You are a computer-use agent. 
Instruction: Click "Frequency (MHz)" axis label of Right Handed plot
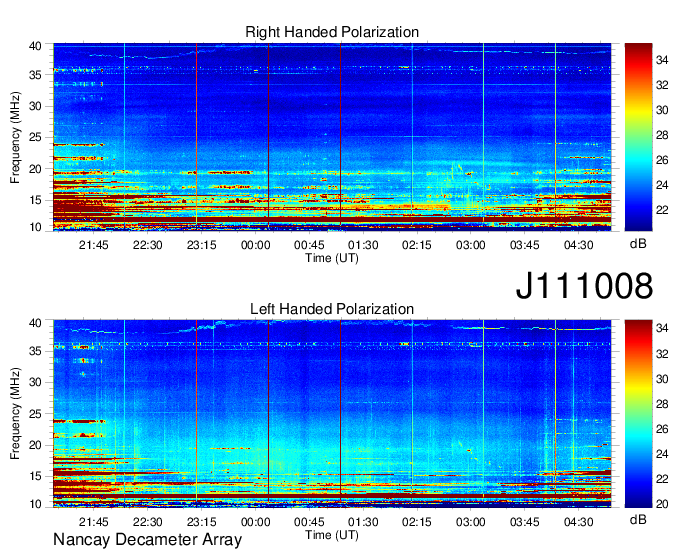pyautogui.click(x=15, y=137)
